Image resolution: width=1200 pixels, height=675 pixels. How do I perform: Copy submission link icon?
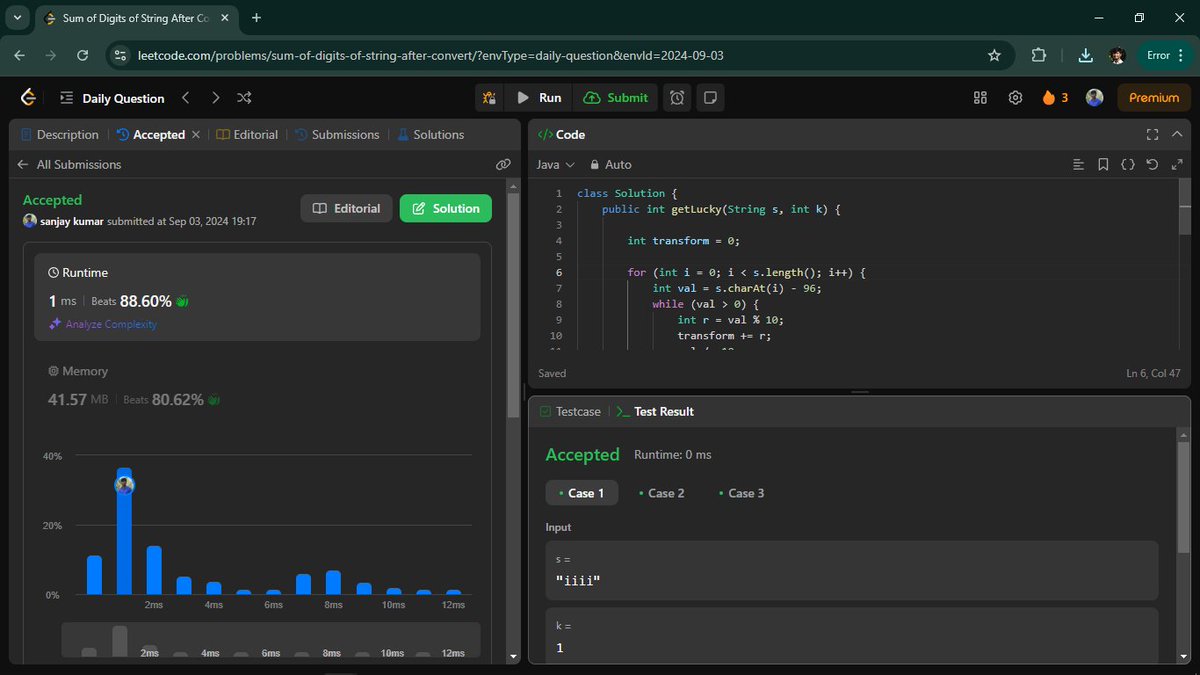(x=503, y=165)
